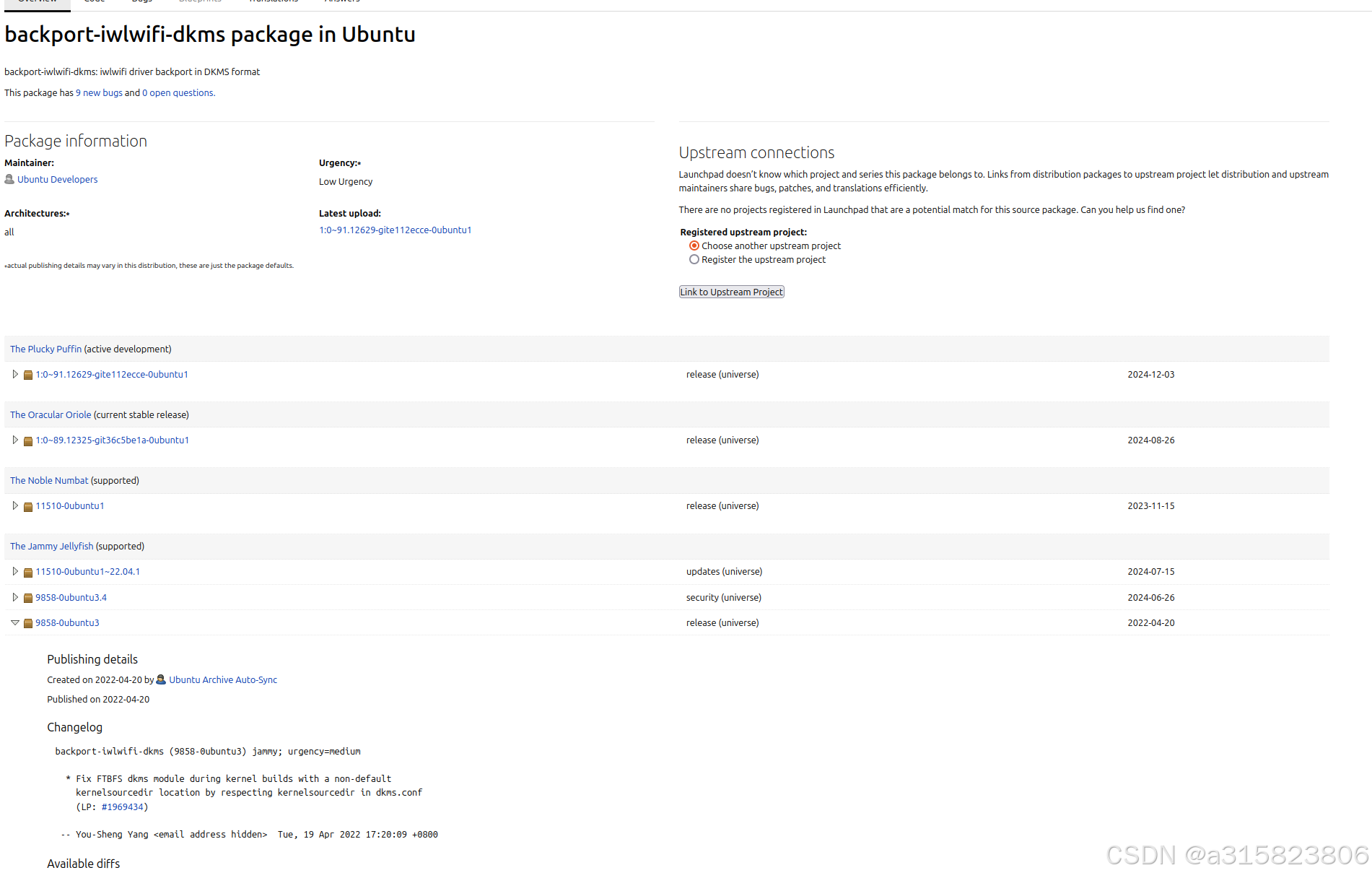The width and height of the screenshot is (1372, 878).
Task: Click the Low Urgency value
Action: 346,181
